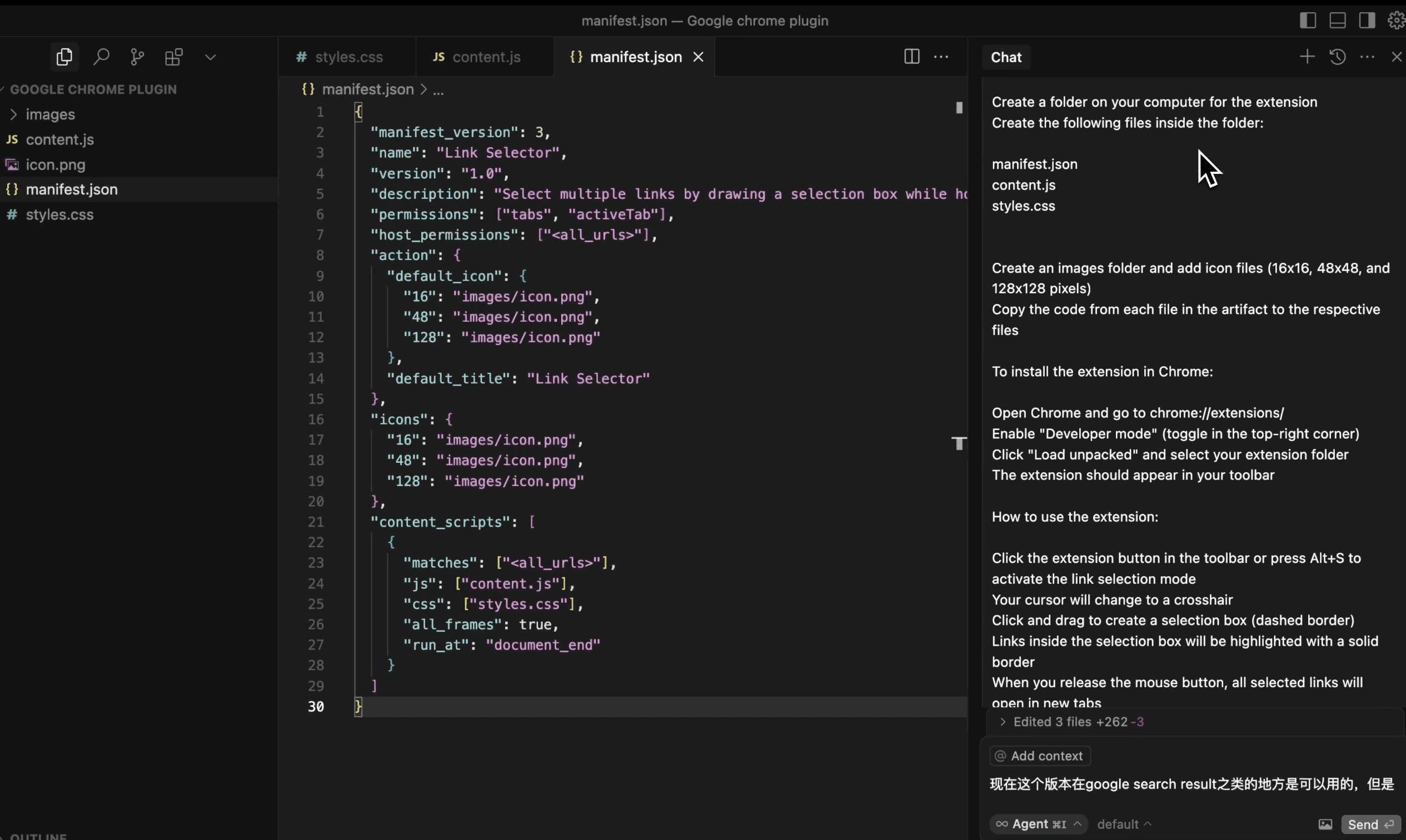Viewport: 1406px width, 840px height.
Task: Attach an image with the picture icon
Action: tap(1325, 824)
